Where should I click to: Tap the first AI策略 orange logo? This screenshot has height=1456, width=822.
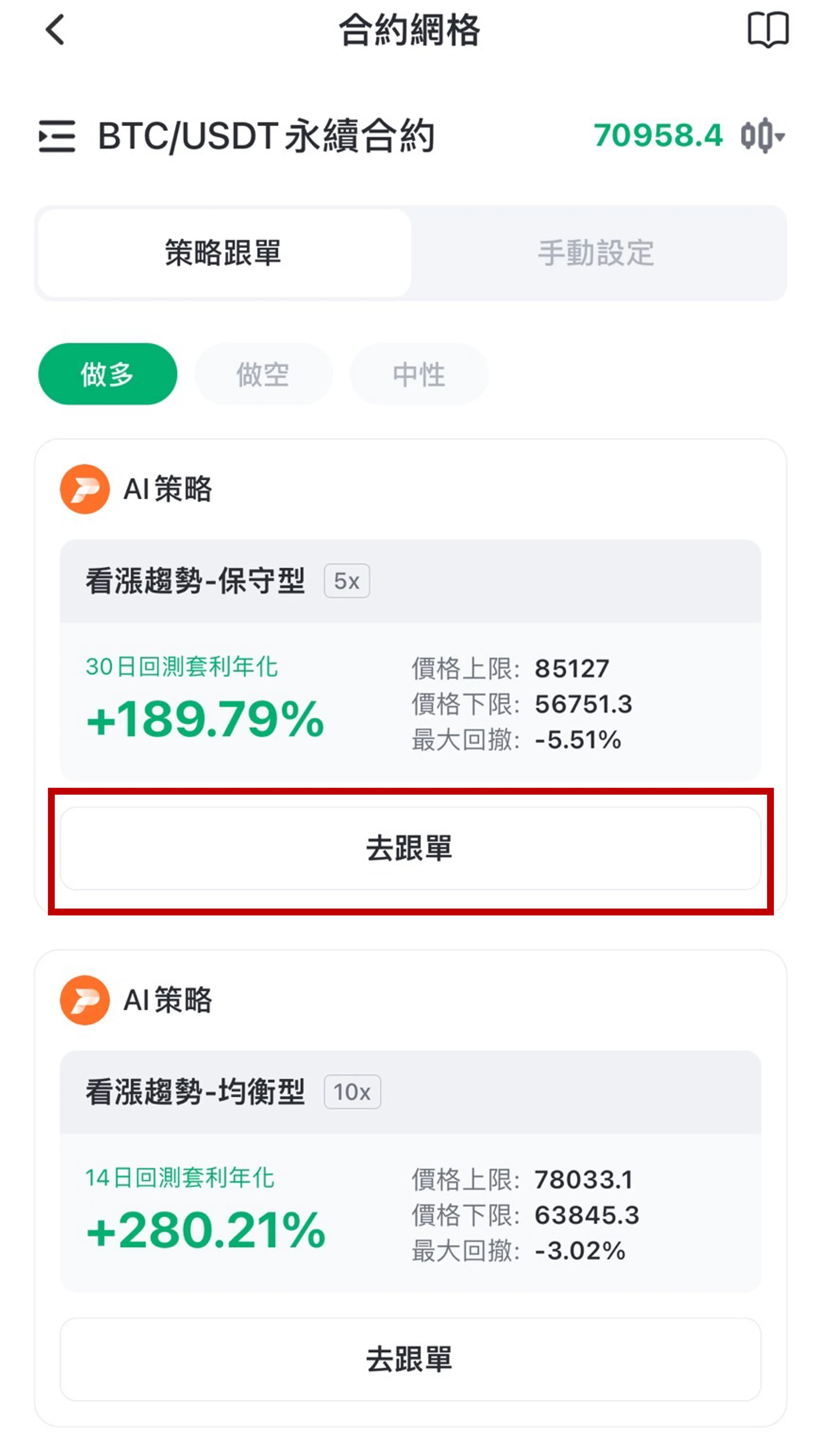85,489
